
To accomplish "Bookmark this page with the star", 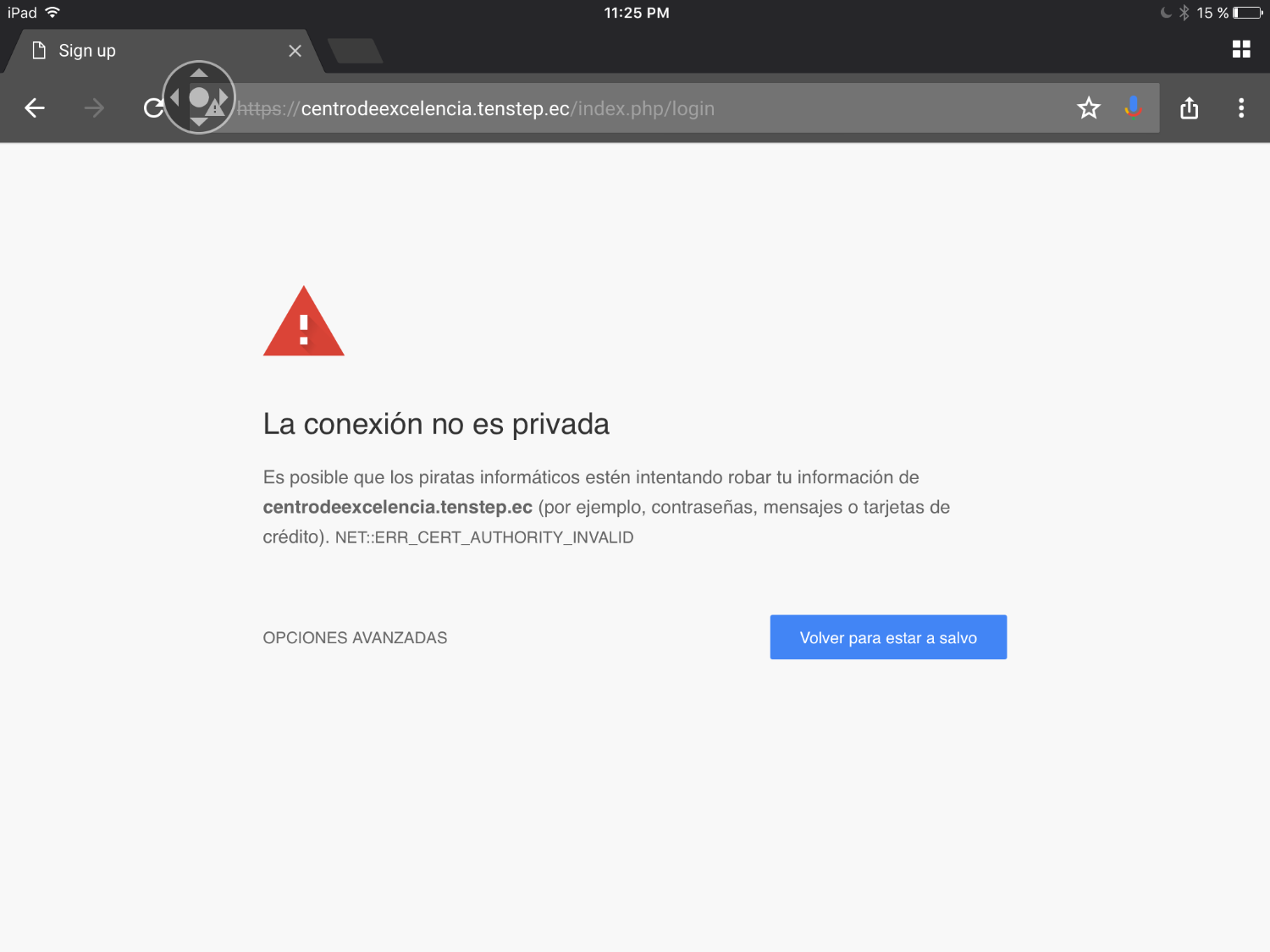I will point(1088,108).
